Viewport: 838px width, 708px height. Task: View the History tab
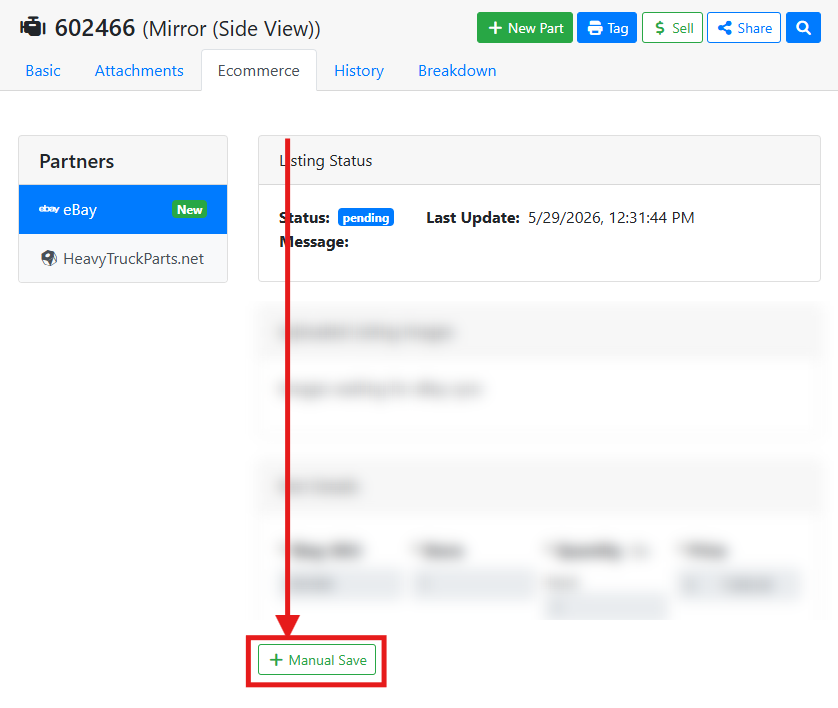359,71
